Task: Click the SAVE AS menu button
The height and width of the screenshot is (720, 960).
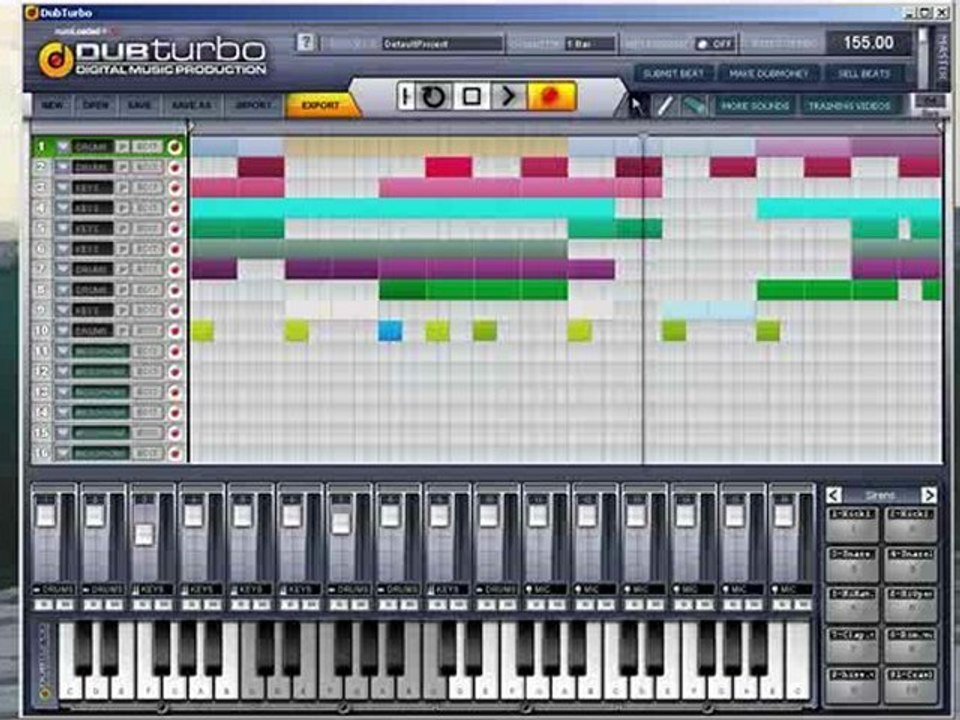Action: (x=191, y=105)
